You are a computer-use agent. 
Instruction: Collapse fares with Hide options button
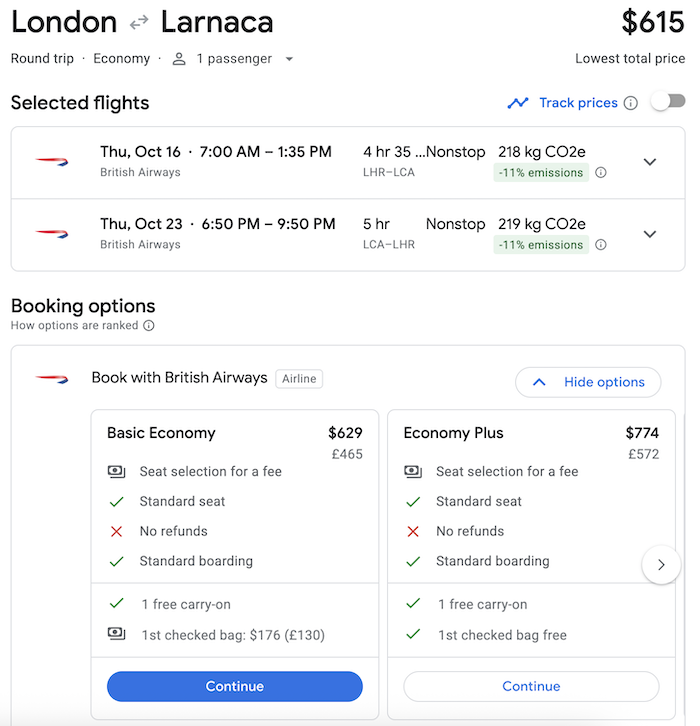coord(588,382)
